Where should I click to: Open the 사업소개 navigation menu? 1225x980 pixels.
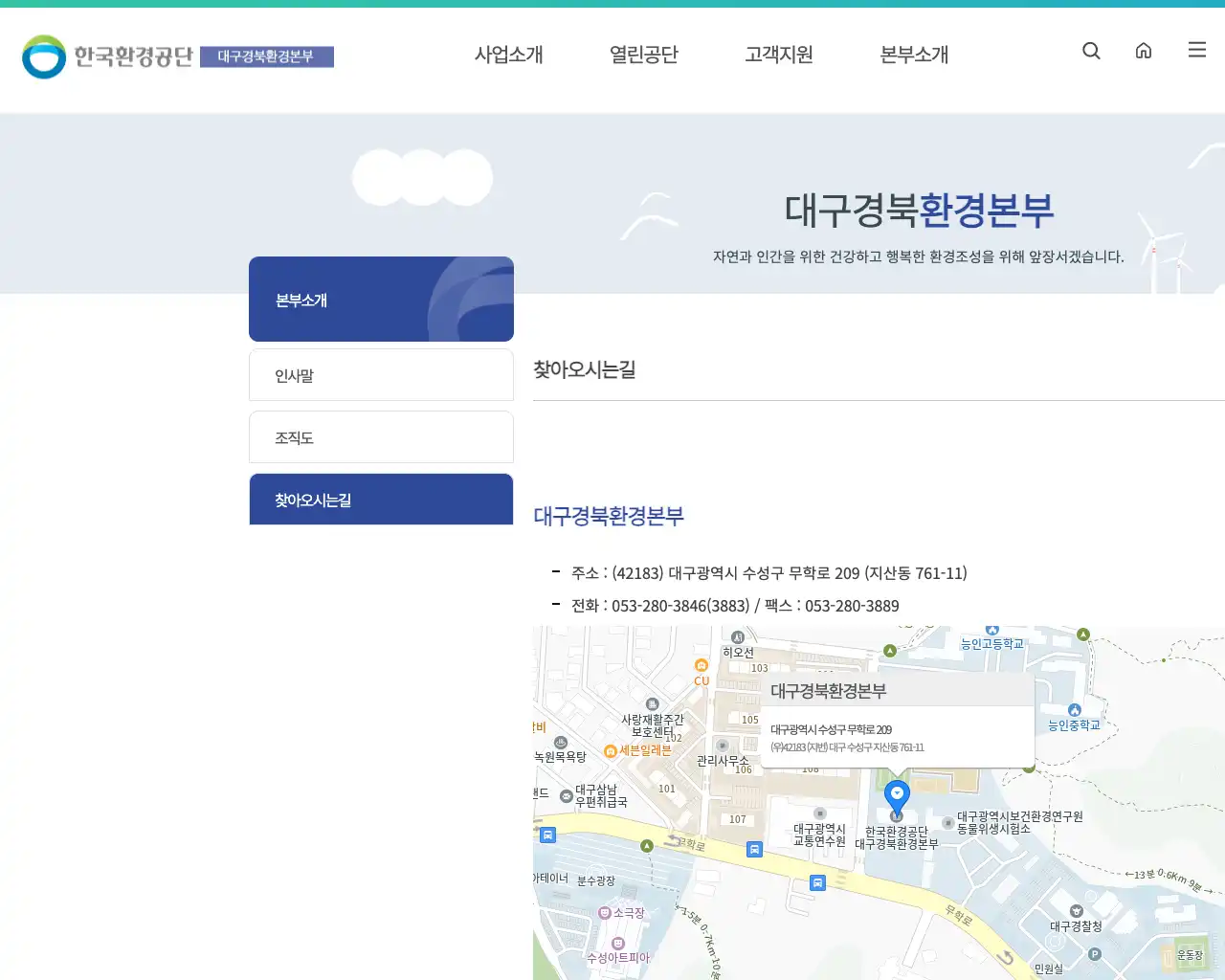point(508,56)
